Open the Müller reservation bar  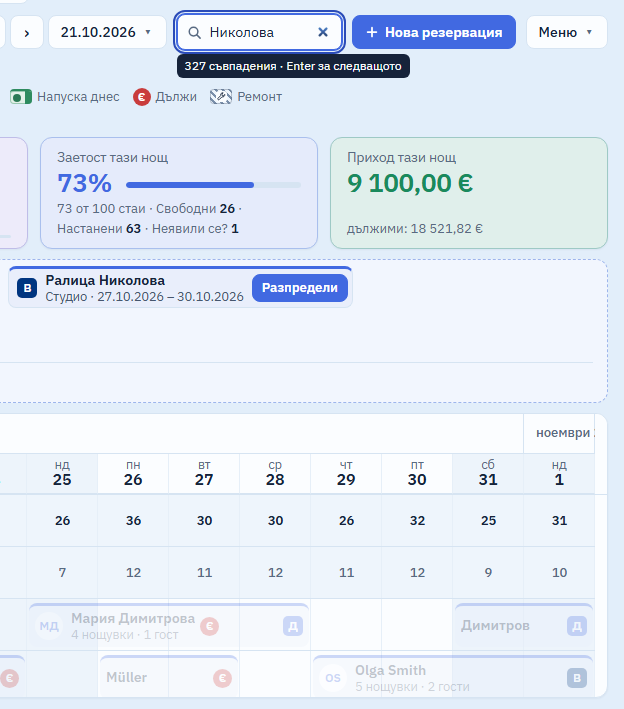pyautogui.click(x=169, y=677)
